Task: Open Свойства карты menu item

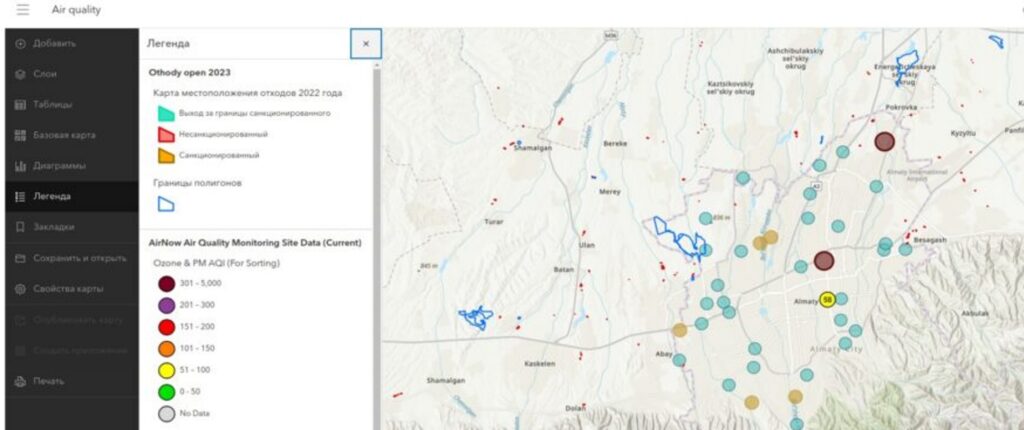Action: 72,288
